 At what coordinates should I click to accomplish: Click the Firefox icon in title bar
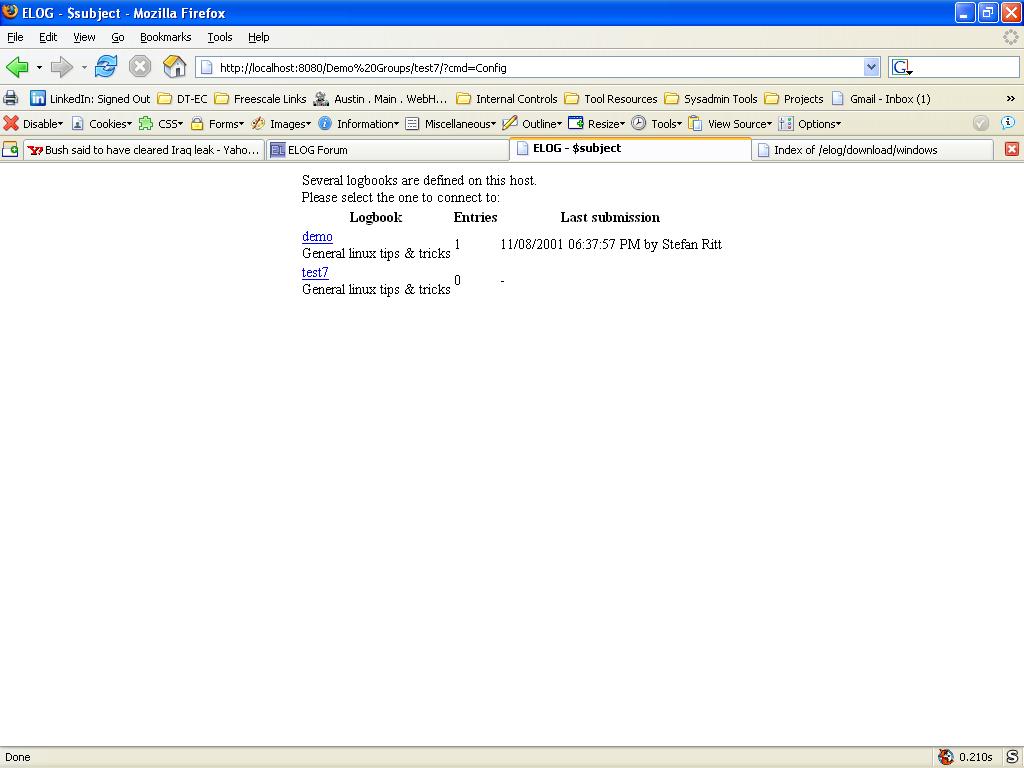[x=10, y=12]
